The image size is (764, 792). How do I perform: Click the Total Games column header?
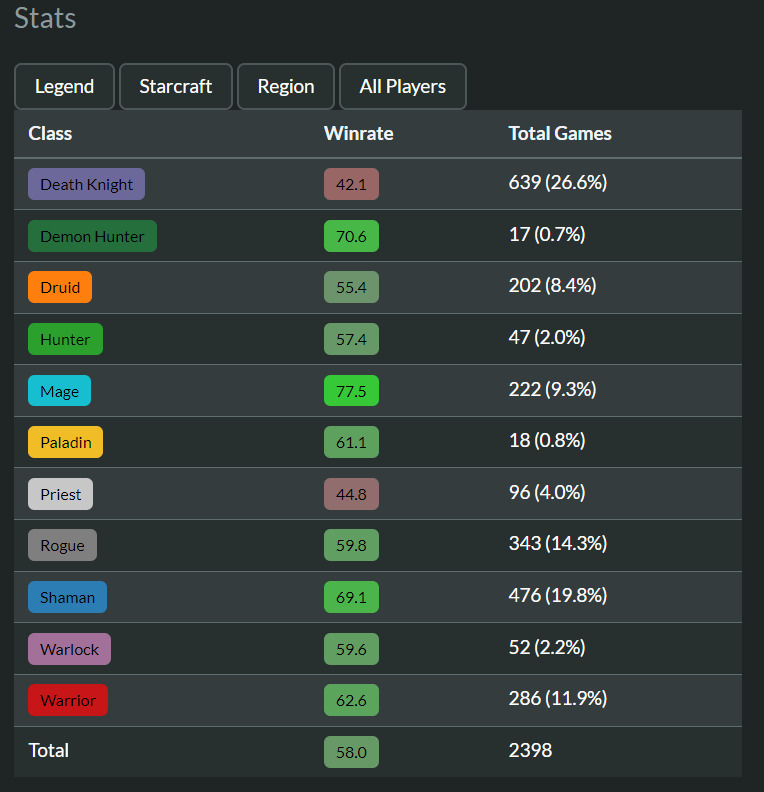pyautogui.click(x=560, y=133)
